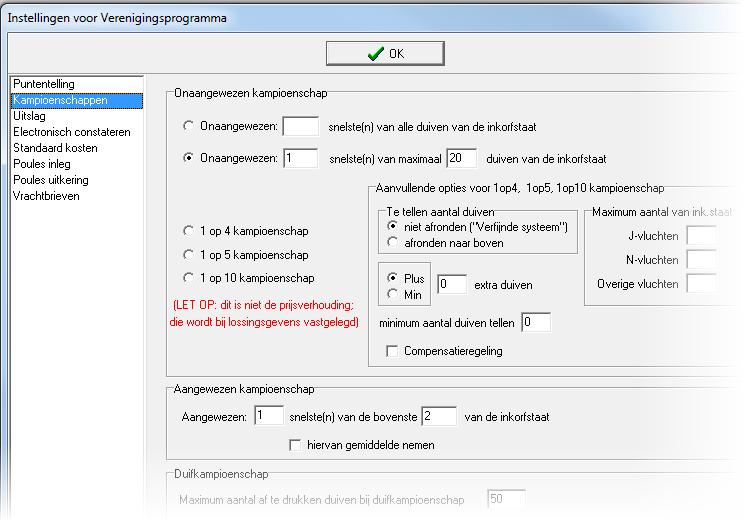
Task: Select Plus extra duiven radio
Action: coord(392,278)
